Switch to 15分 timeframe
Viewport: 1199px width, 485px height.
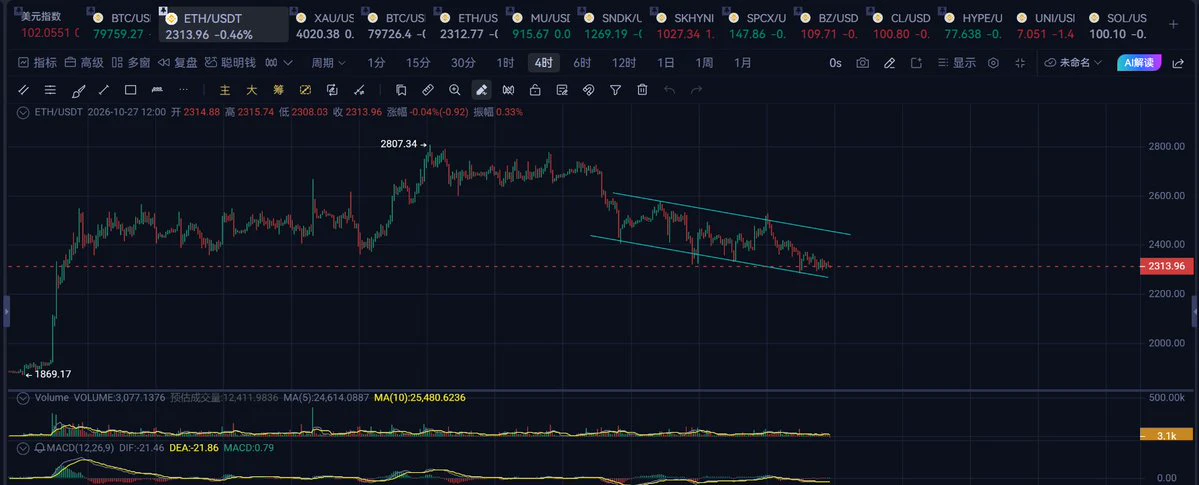pyautogui.click(x=418, y=63)
